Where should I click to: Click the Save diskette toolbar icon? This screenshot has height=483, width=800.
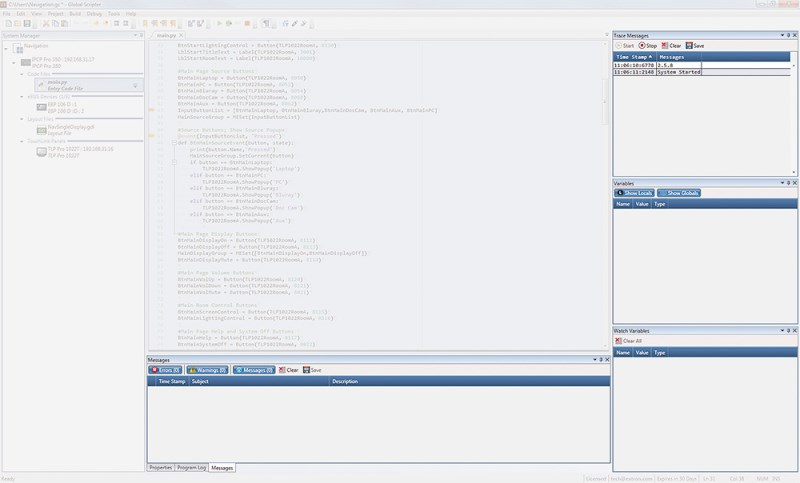(x=27, y=23)
